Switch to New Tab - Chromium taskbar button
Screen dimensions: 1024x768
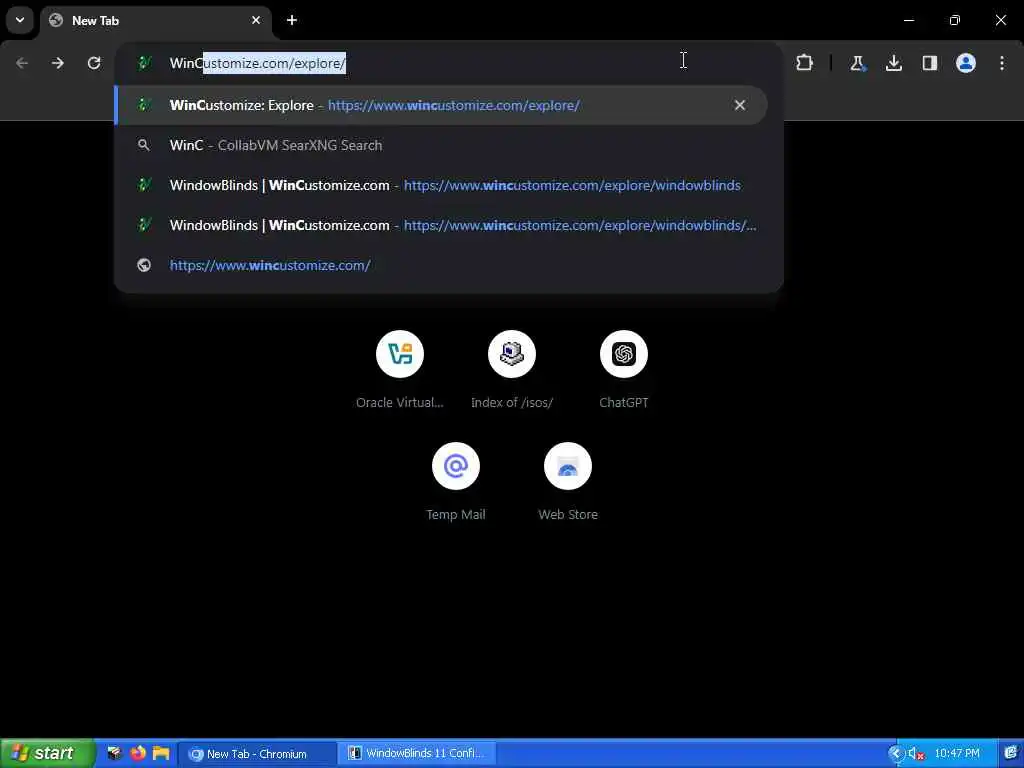(x=257, y=754)
